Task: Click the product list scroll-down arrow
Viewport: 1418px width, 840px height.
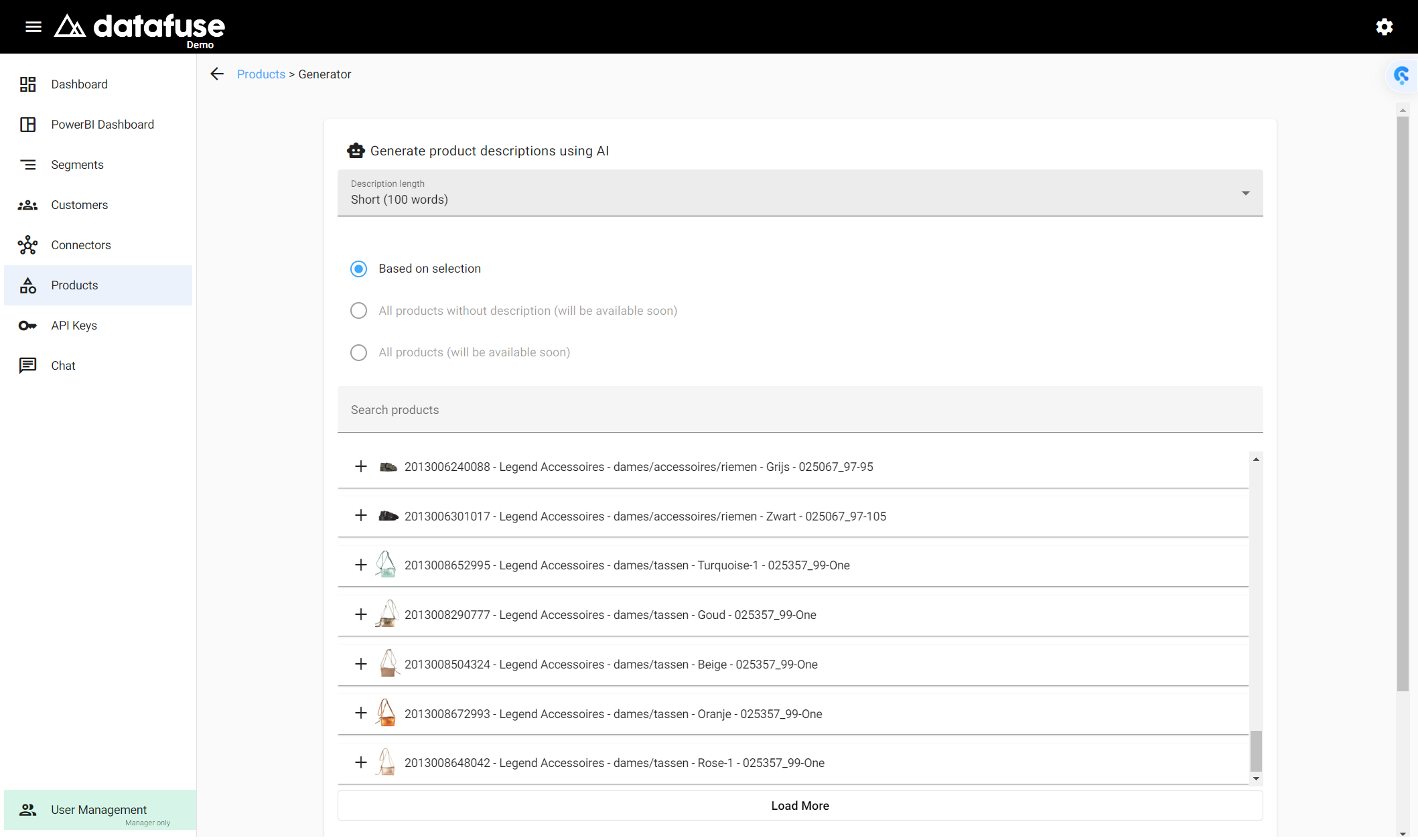Action: (x=1256, y=779)
